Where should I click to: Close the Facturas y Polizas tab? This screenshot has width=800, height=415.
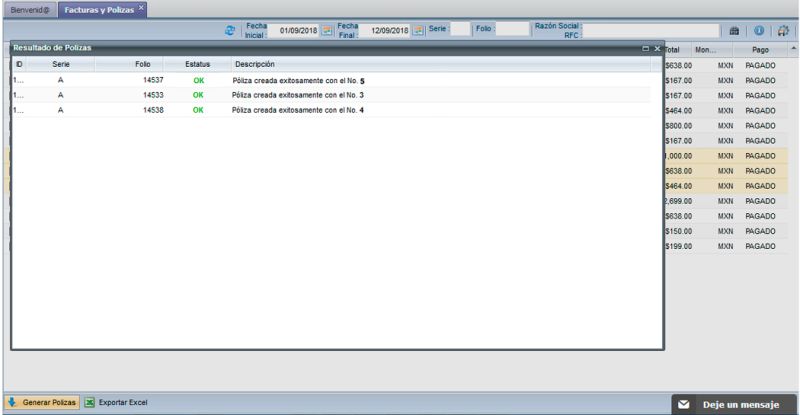point(141,7)
